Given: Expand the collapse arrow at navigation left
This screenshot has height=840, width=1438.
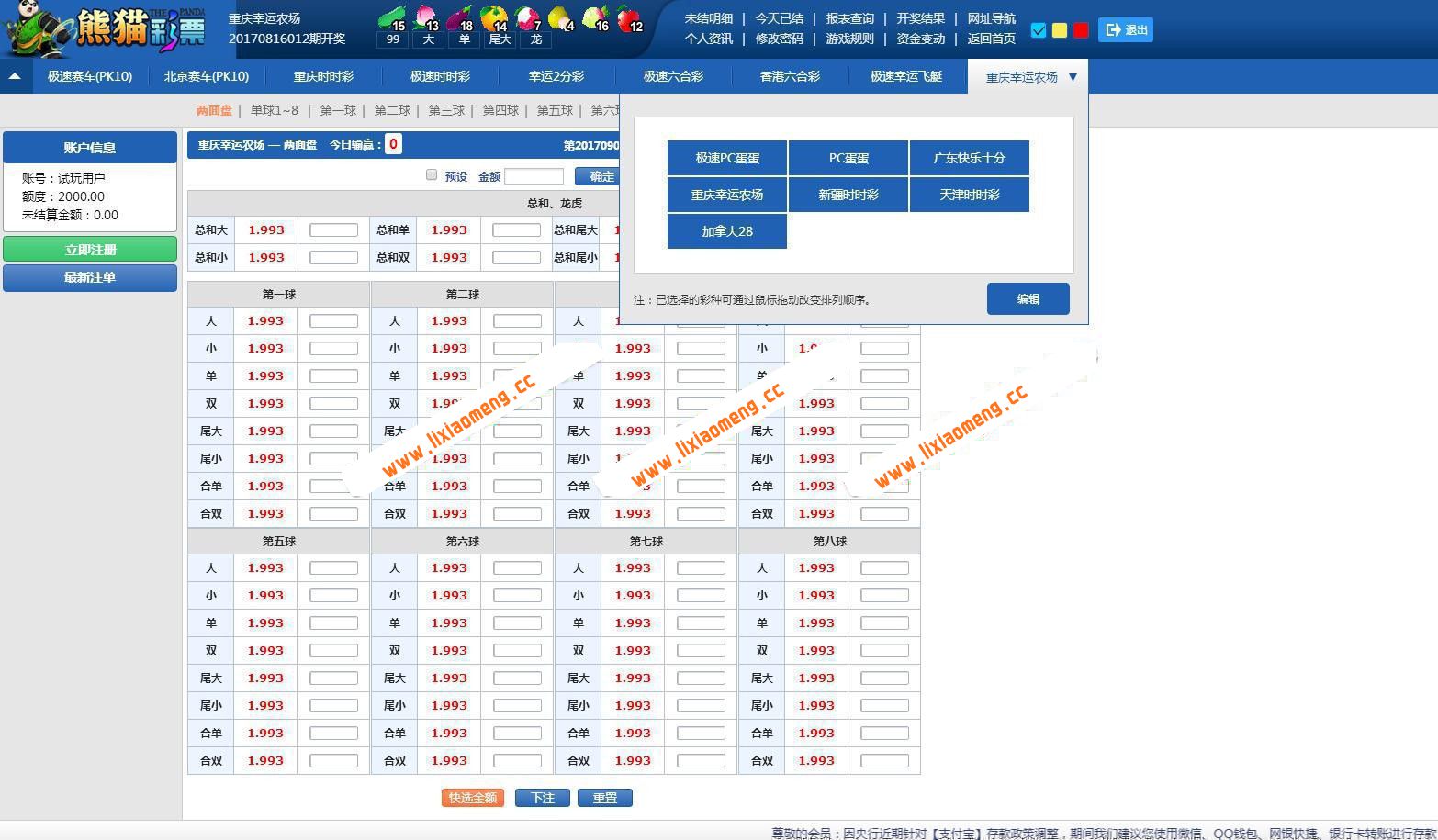Looking at the screenshot, I should [15, 76].
